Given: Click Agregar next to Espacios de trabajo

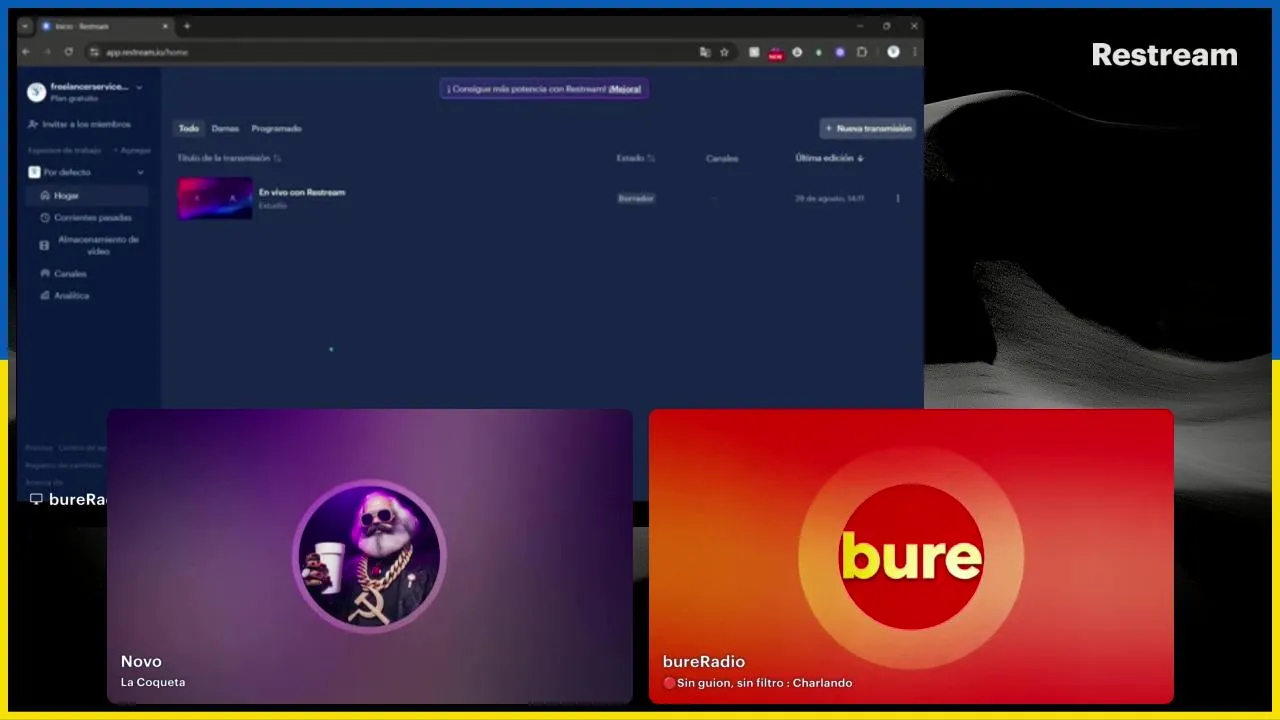Looking at the screenshot, I should click(x=133, y=150).
